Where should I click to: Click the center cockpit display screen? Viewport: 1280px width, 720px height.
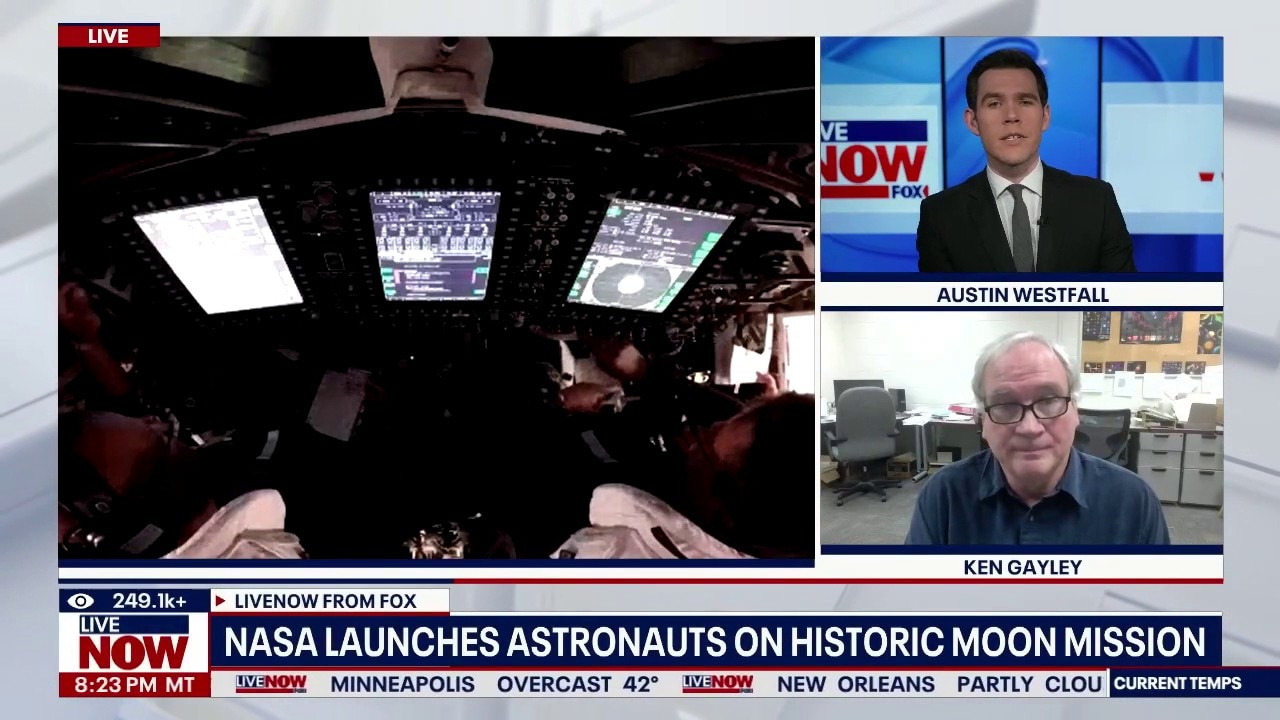[434, 245]
